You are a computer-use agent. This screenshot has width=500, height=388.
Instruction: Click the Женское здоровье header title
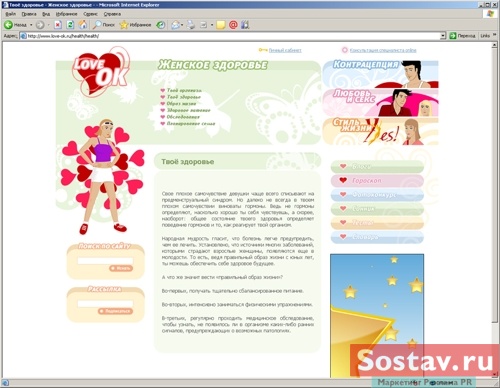tap(213, 65)
